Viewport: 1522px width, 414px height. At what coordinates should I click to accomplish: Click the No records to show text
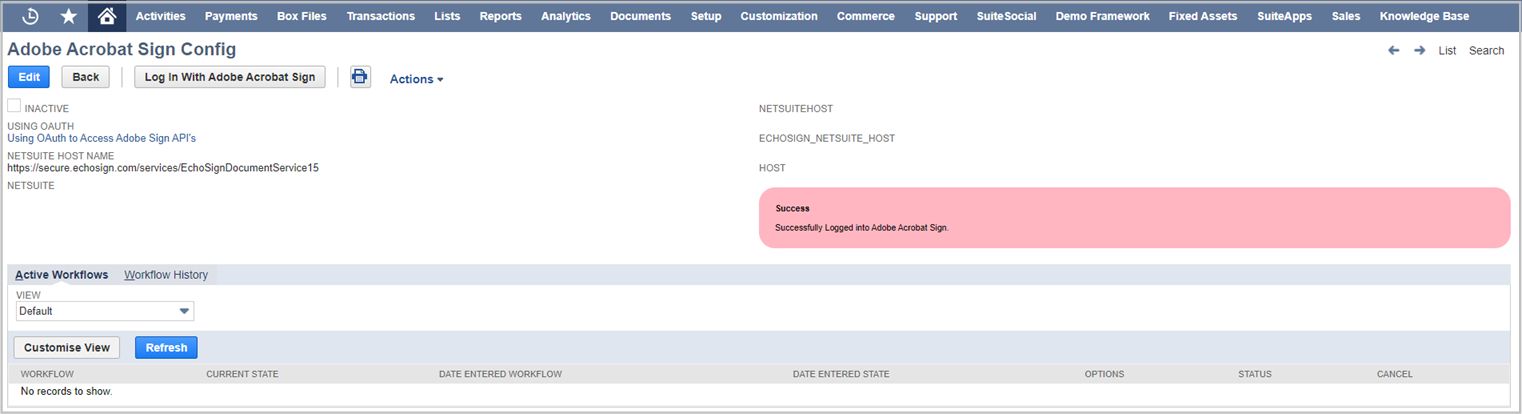[66, 391]
